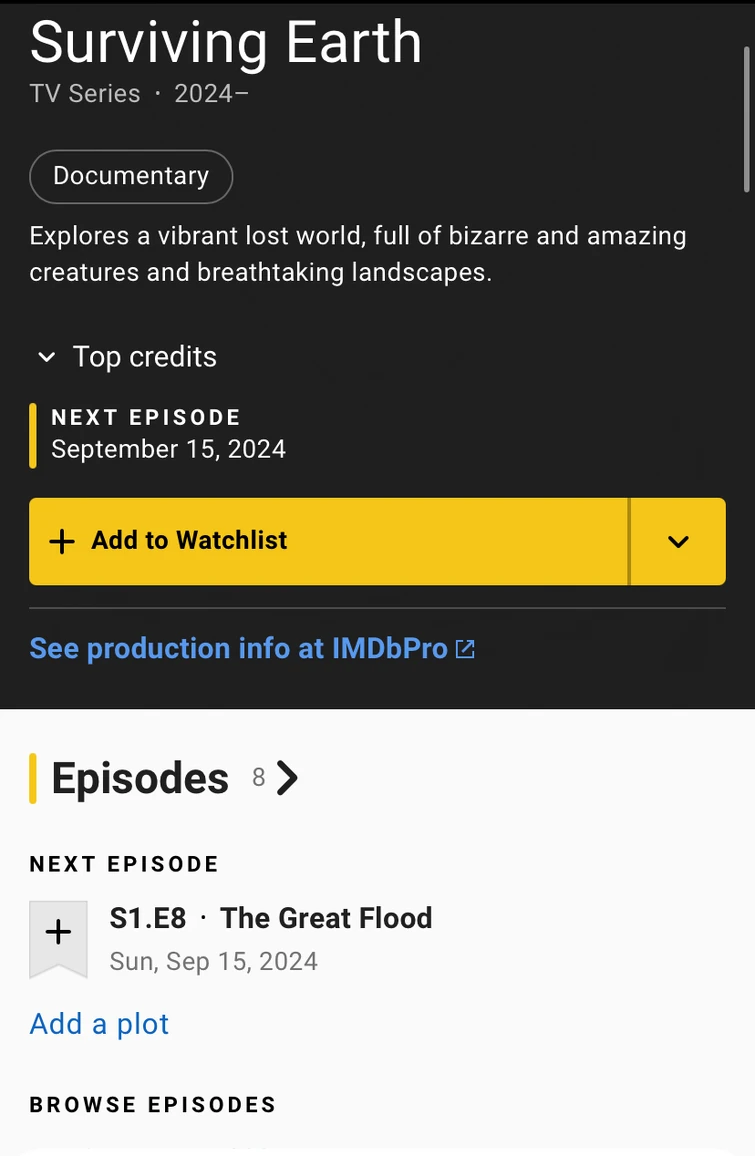Click the external link icon beside IMDbPro
The width and height of the screenshot is (755, 1156).
click(465, 649)
